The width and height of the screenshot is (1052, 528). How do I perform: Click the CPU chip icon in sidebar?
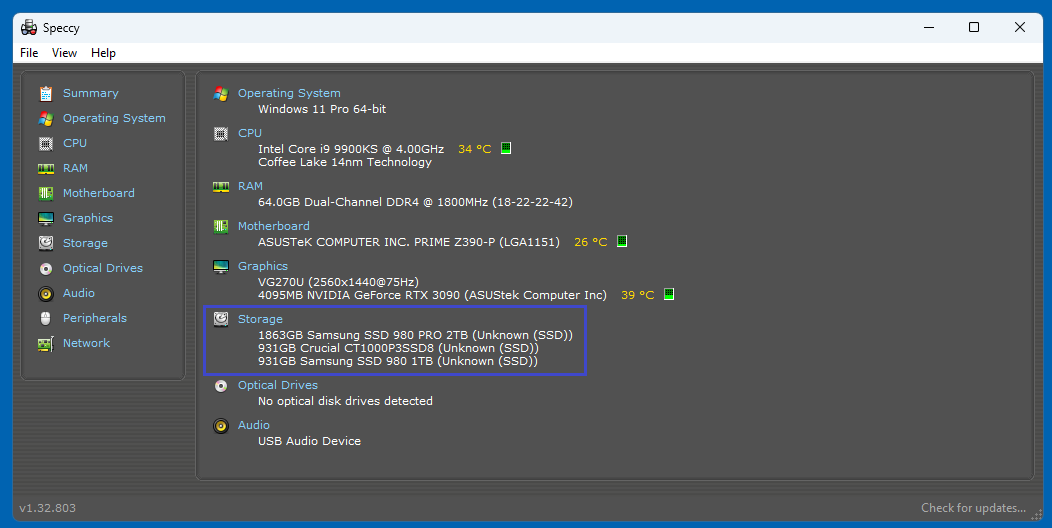[x=46, y=144]
